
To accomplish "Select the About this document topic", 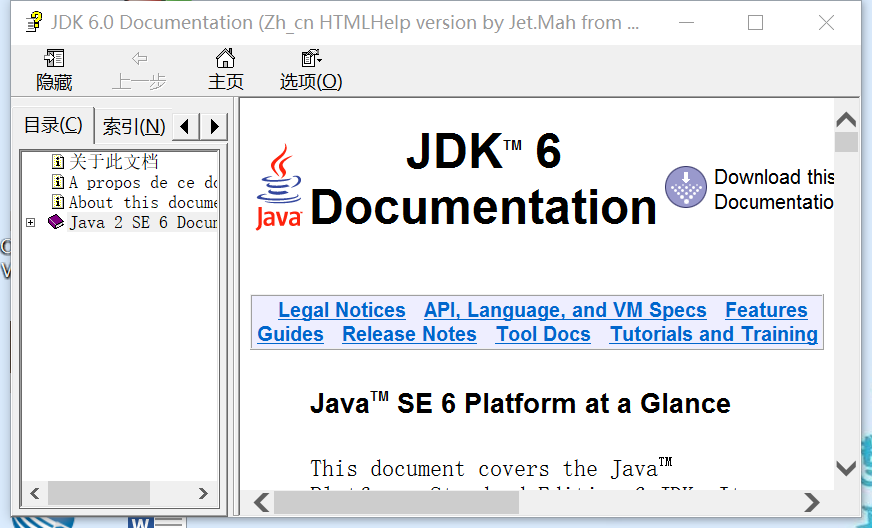I will coord(143,203).
